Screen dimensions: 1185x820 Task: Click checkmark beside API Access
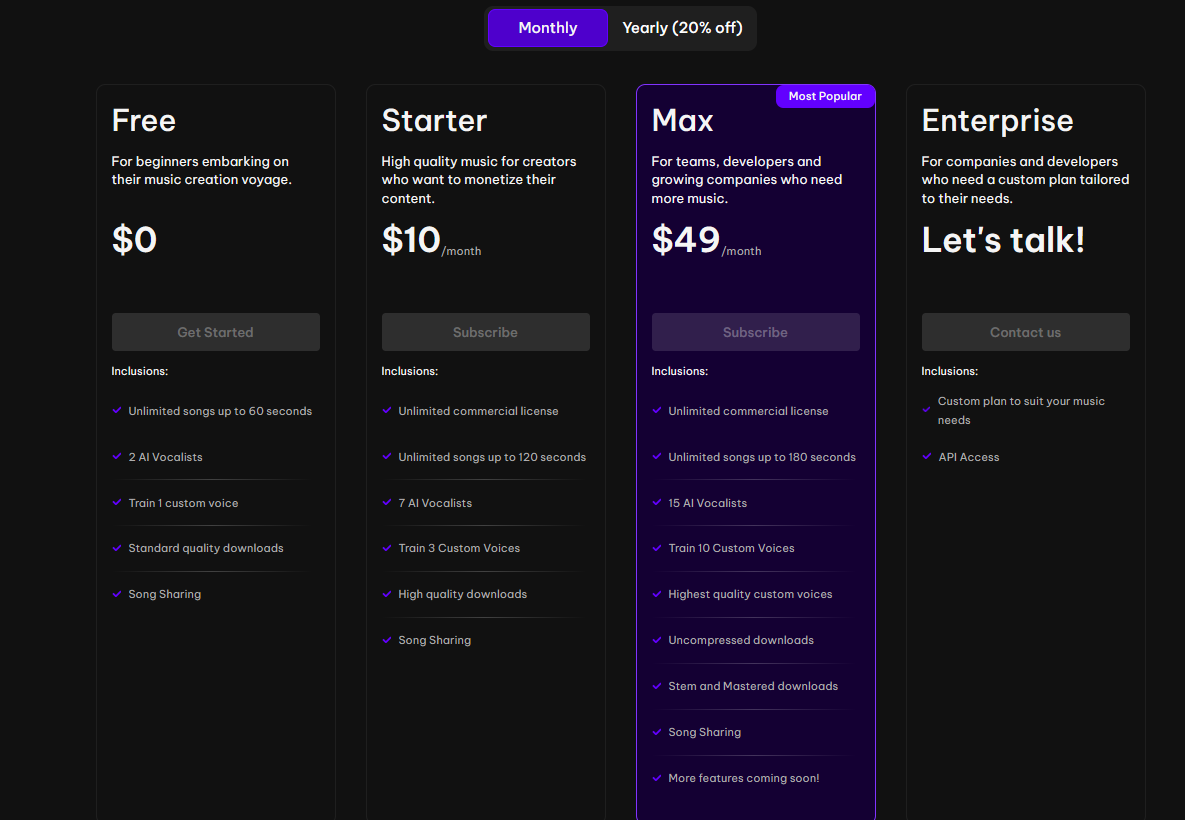927,457
